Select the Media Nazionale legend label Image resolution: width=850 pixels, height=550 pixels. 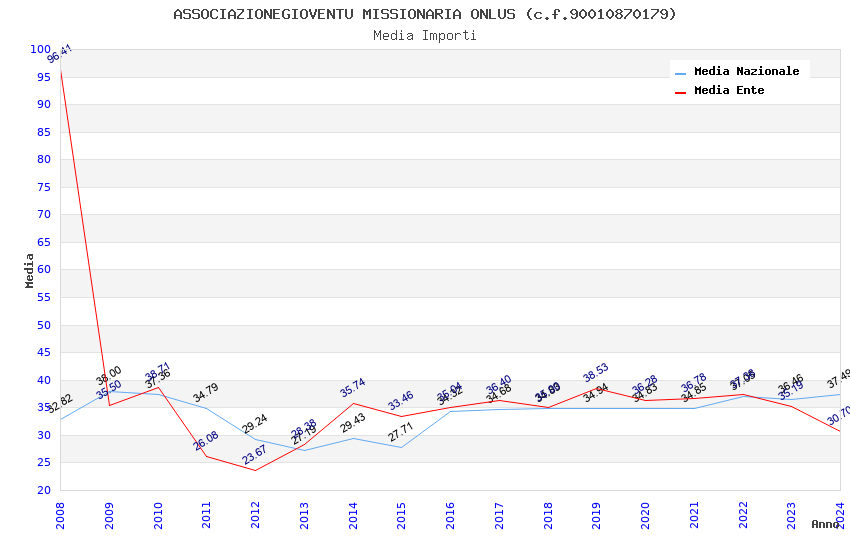[x=746, y=71]
